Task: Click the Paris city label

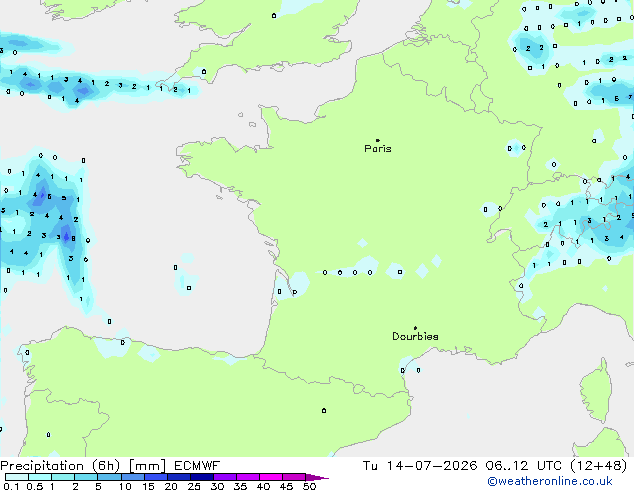Action: 378,149
